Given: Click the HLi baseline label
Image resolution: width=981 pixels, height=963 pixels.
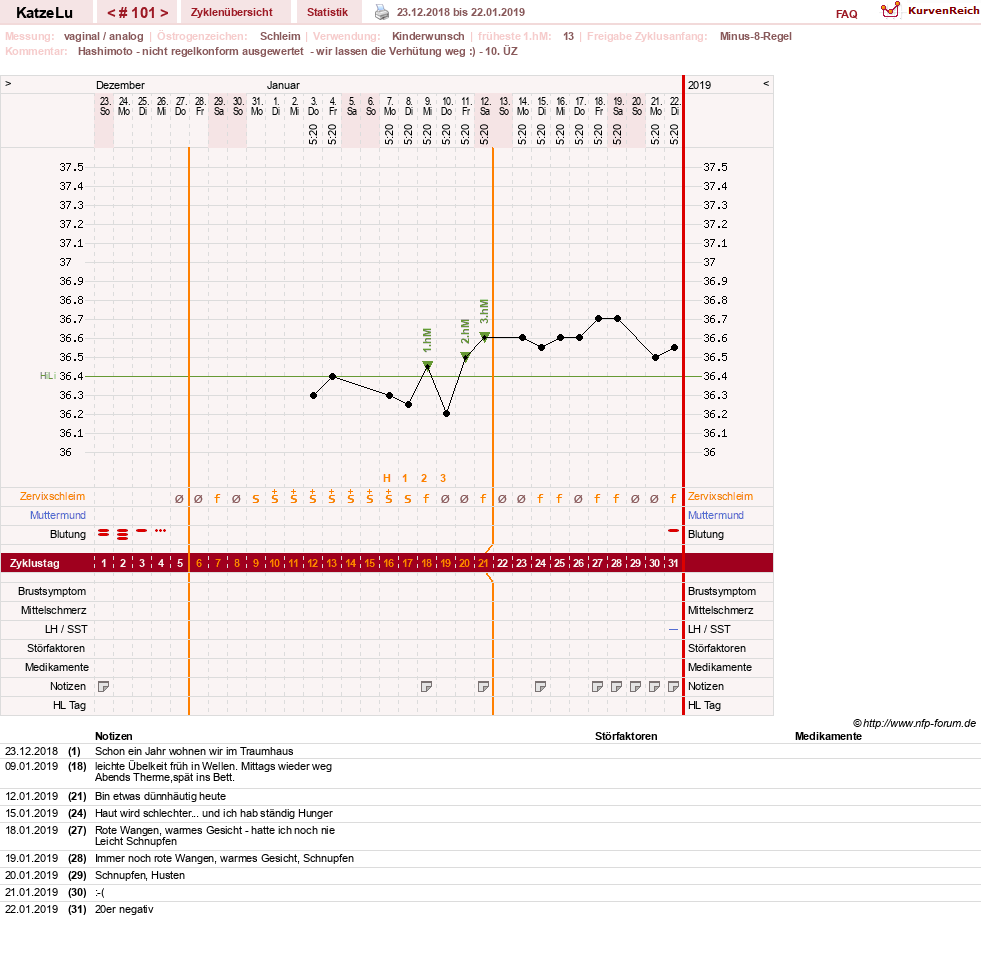Looking at the screenshot, I should (48, 376).
